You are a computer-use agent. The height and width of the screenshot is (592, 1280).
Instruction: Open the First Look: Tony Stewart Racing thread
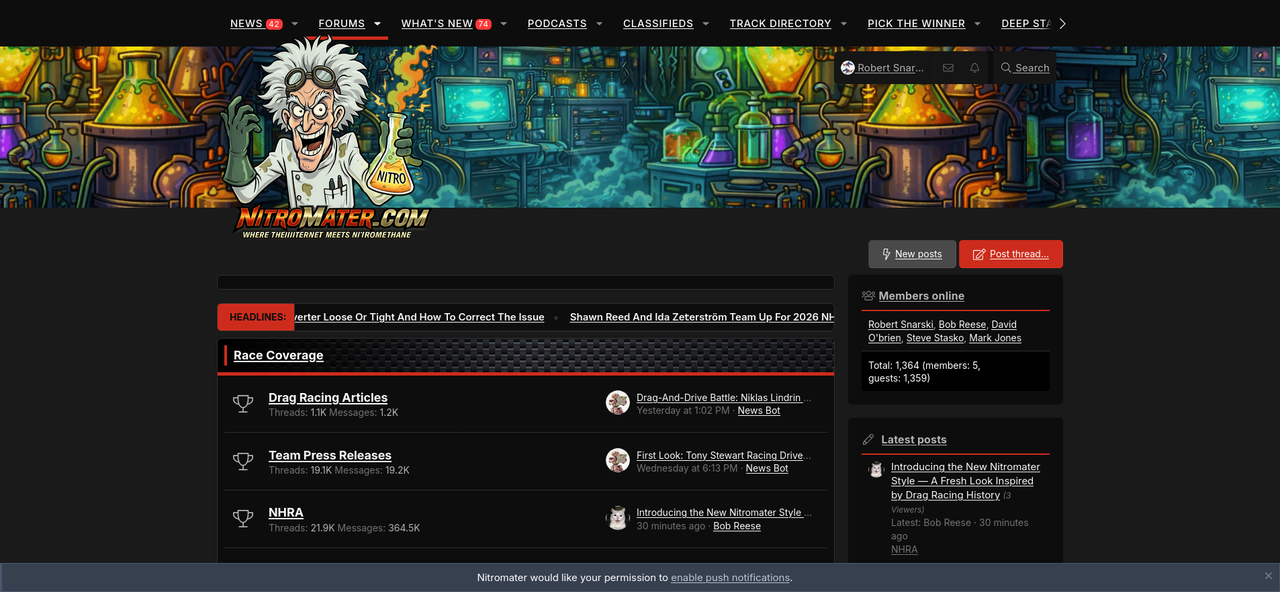pos(724,456)
